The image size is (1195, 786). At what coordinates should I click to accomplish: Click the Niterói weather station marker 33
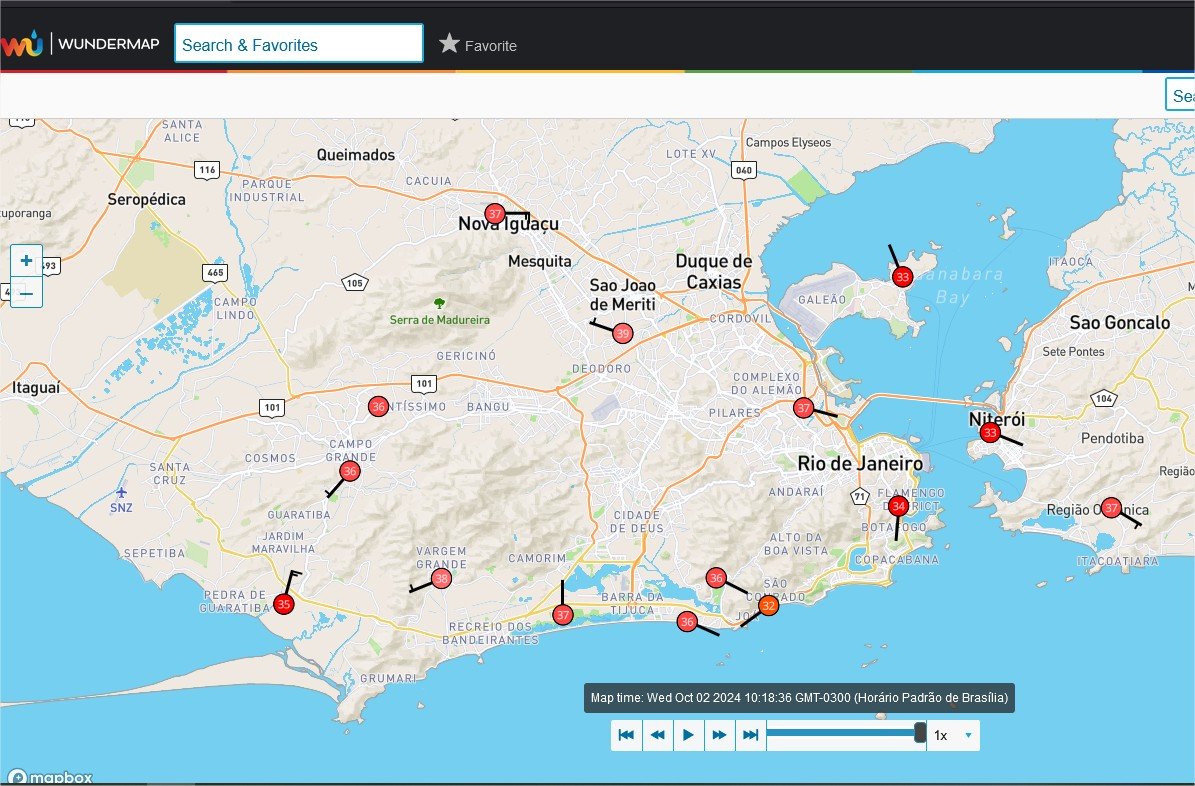[x=989, y=432]
